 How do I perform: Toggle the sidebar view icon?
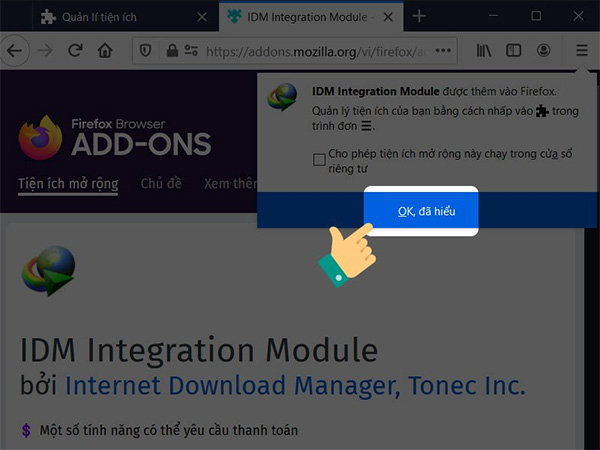coord(514,51)
